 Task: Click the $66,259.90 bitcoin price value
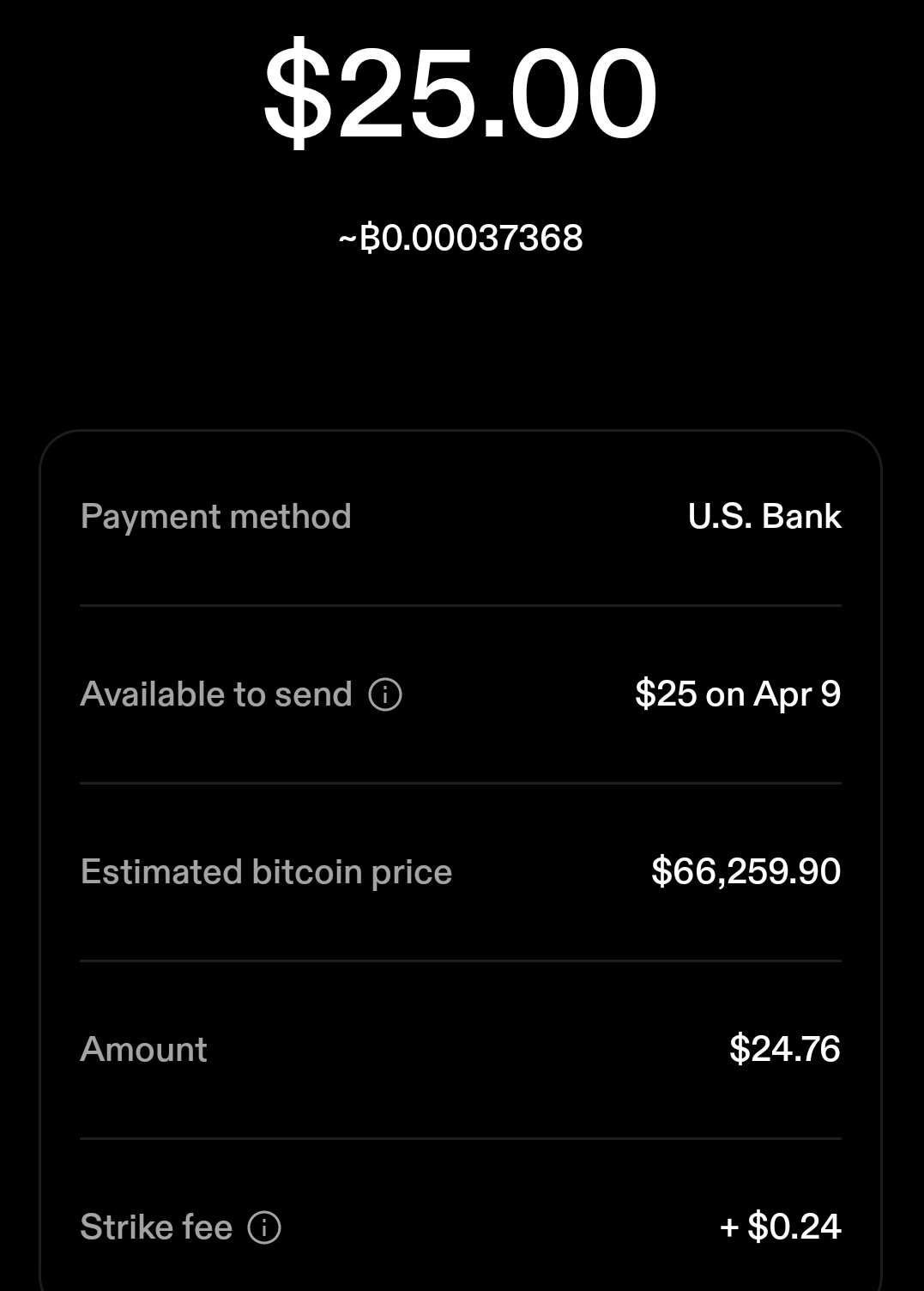click(x=746, y=872)
